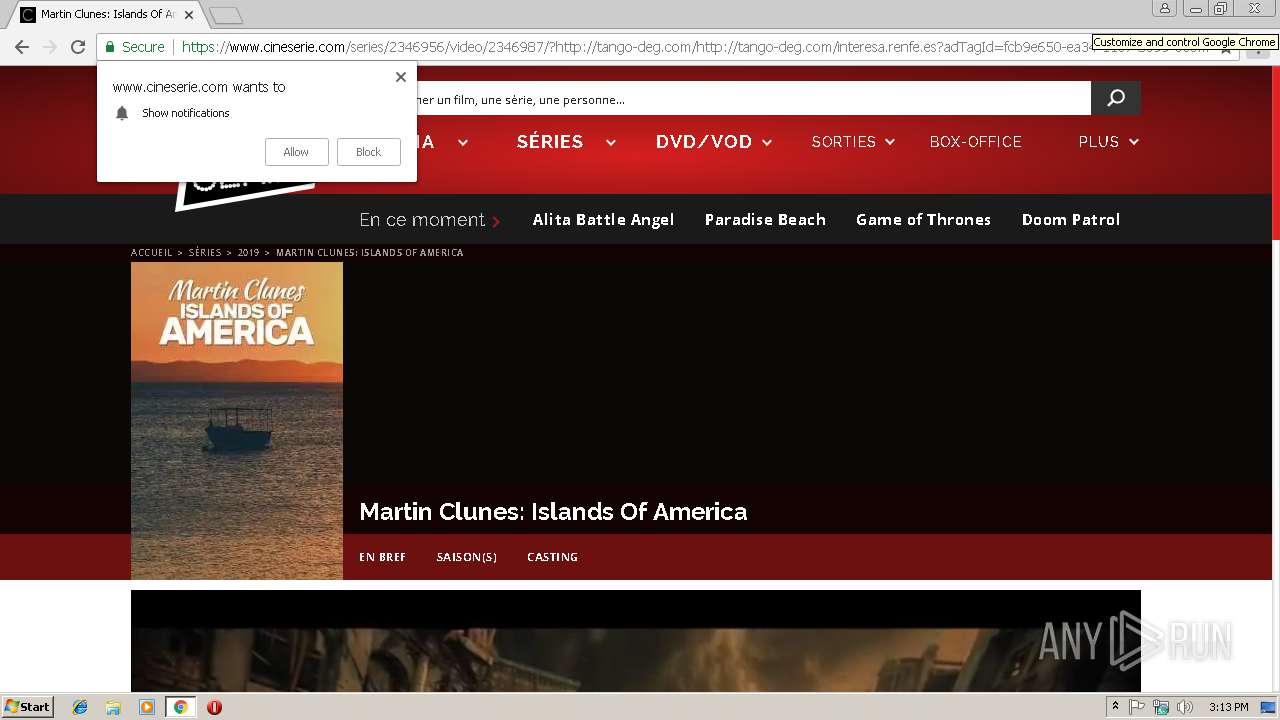This screenshot has width=1280, height=720.
Task: Open the Windows Start menu
Action: (x=27, y=707)
